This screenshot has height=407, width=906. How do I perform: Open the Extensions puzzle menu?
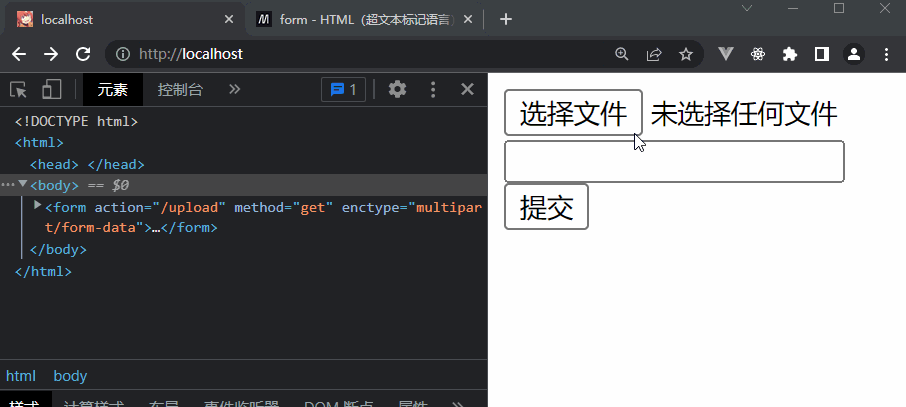click(789, 54)
